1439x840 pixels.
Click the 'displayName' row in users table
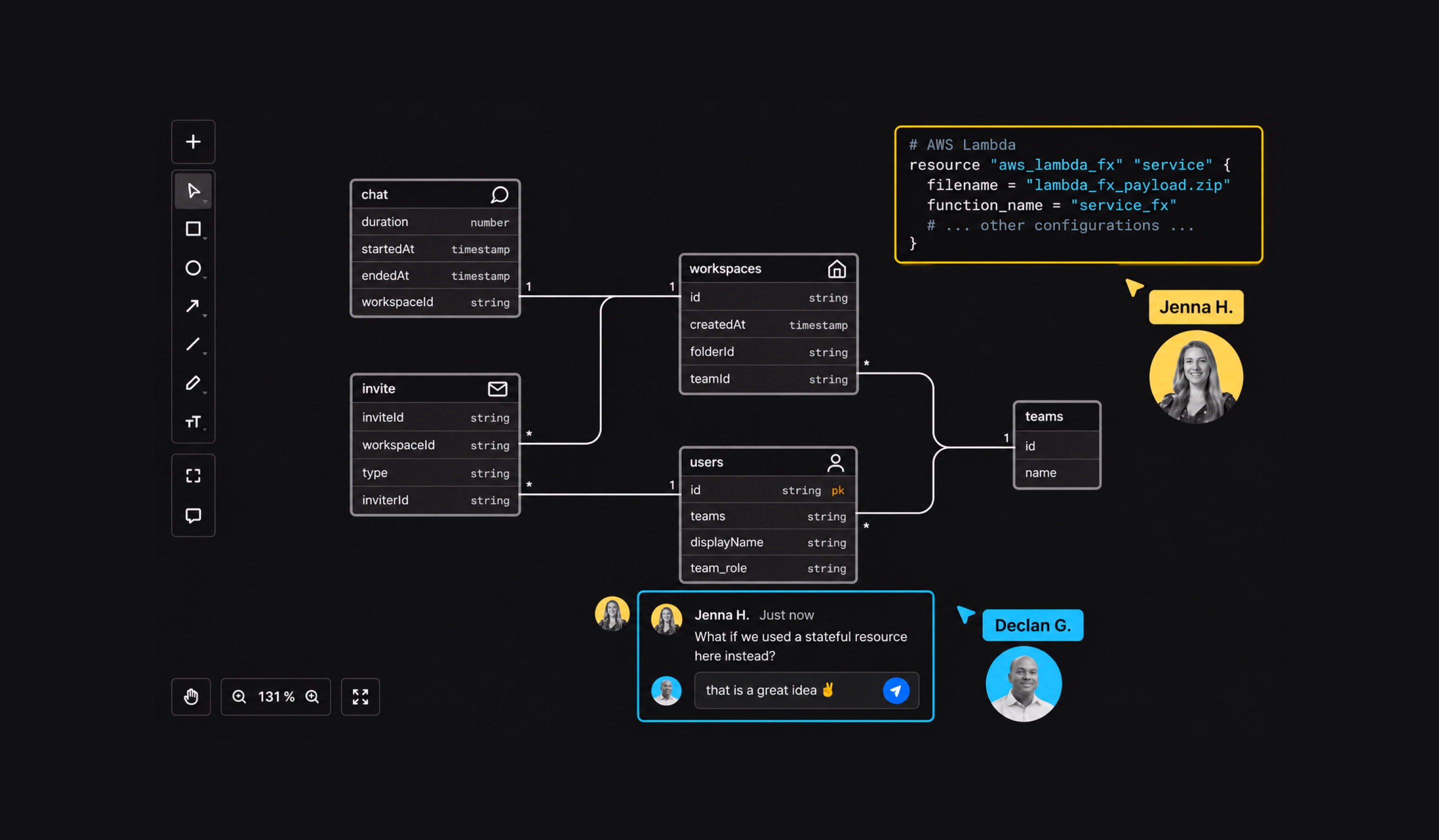pyautogui.click(x=768, y=542)
